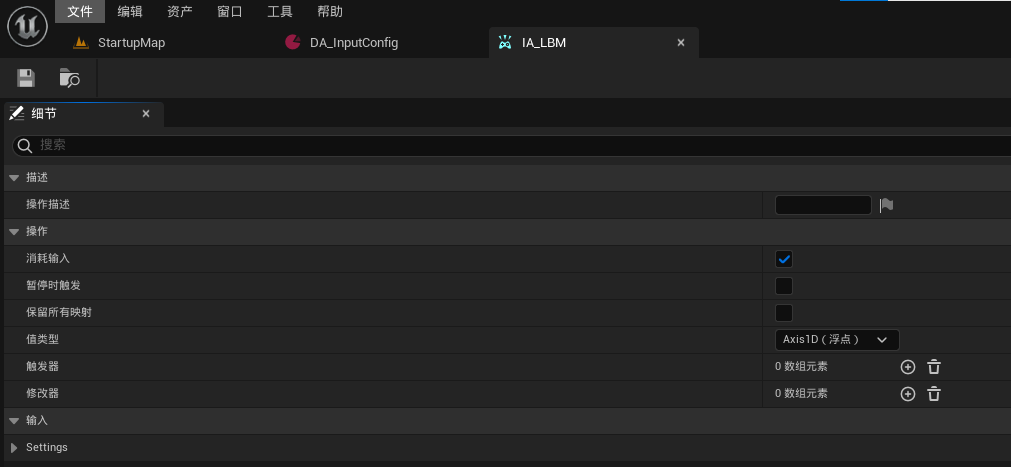Click the 修改器 property label
Image resolution: width=1011 pixels, height=467 pixels.
(42, 393)
